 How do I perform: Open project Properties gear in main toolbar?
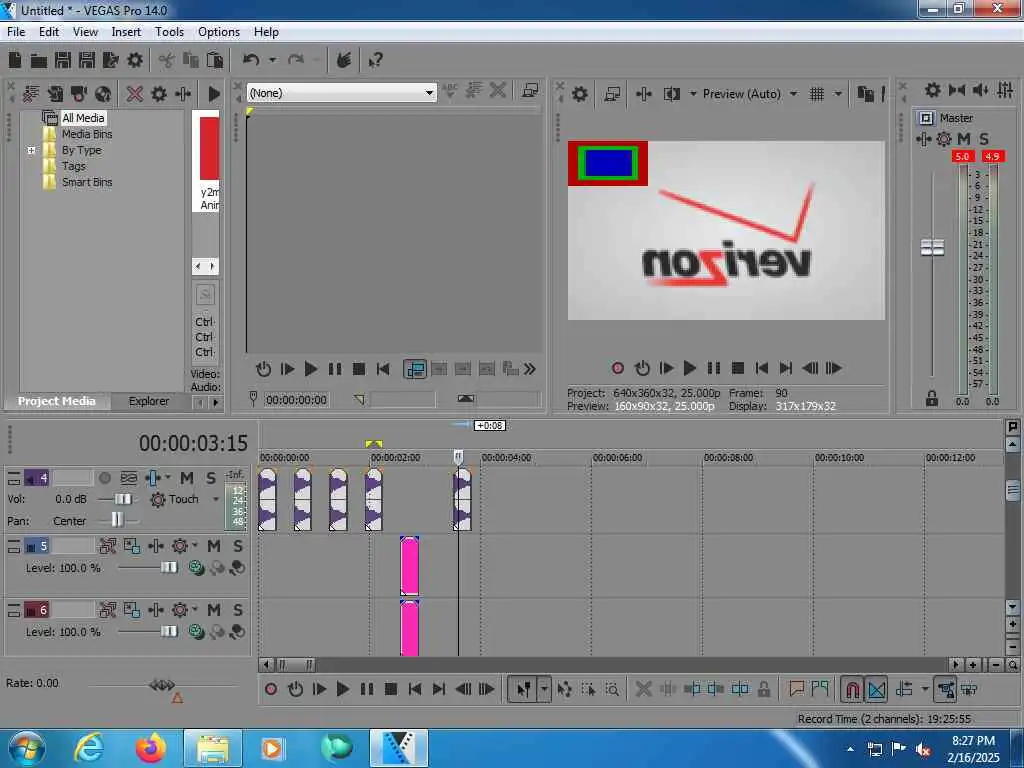[135, 61]
